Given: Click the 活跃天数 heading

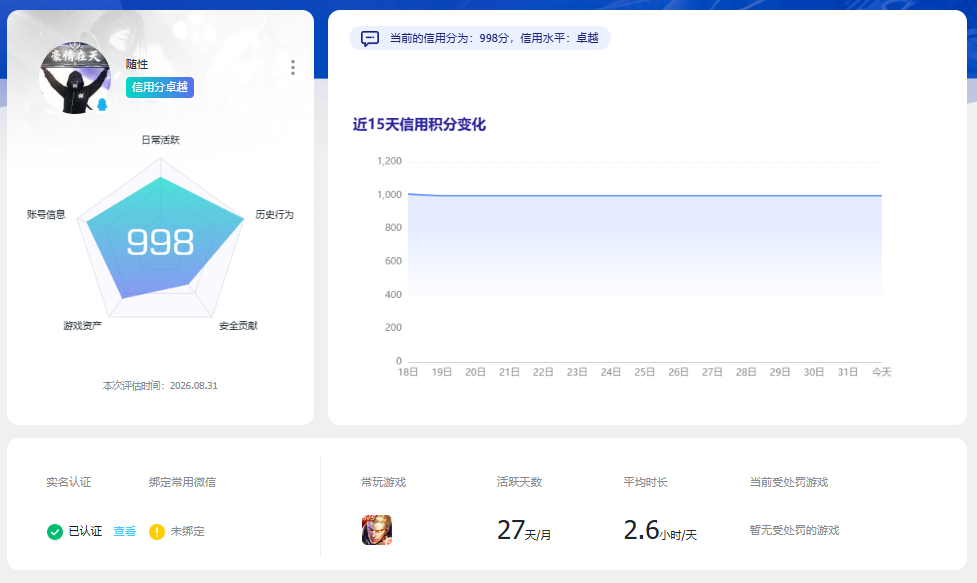Looking at the screenshot, I should (x=519, y=482).
